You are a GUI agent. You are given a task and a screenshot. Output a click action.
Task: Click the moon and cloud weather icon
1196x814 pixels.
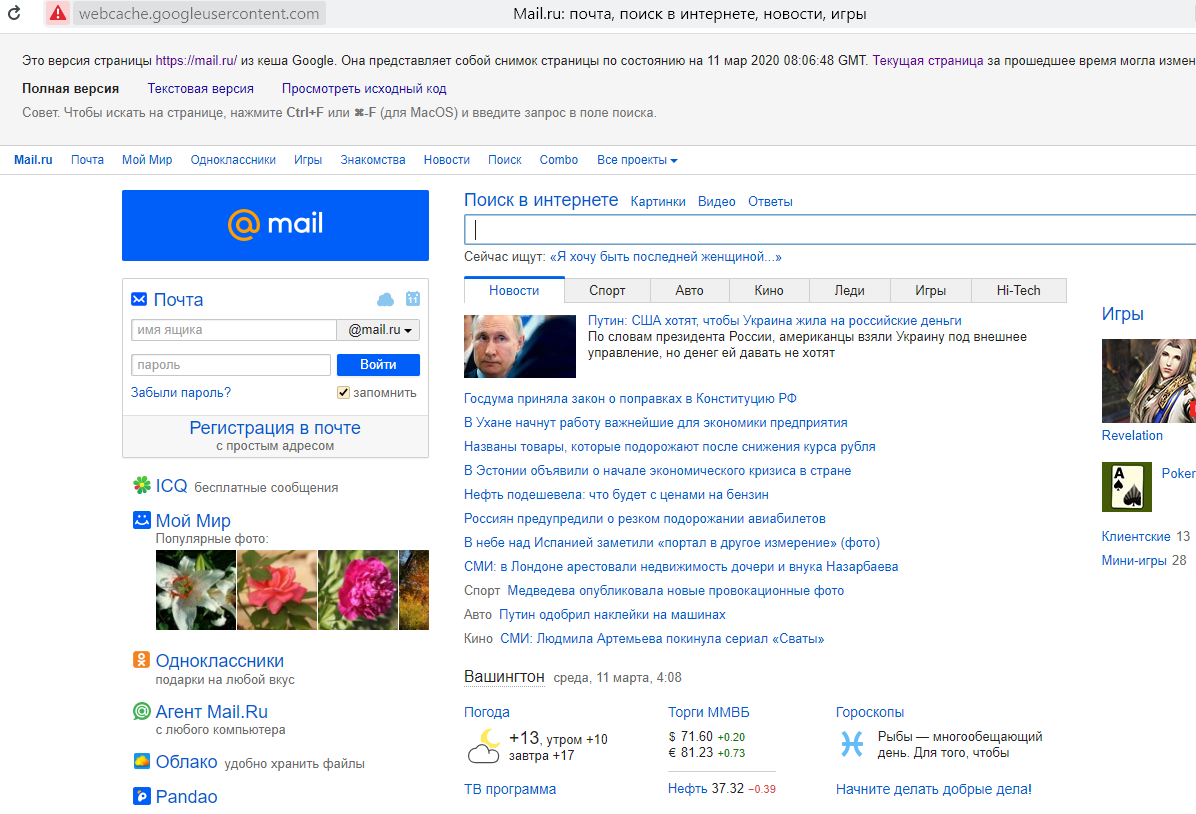(x=483, y=746)
